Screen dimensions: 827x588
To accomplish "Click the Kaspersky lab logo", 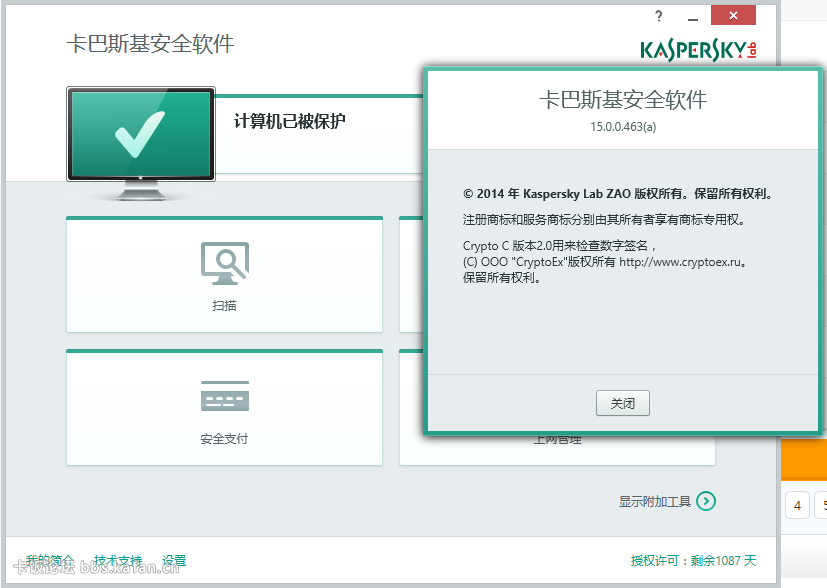I will point(699,51).
